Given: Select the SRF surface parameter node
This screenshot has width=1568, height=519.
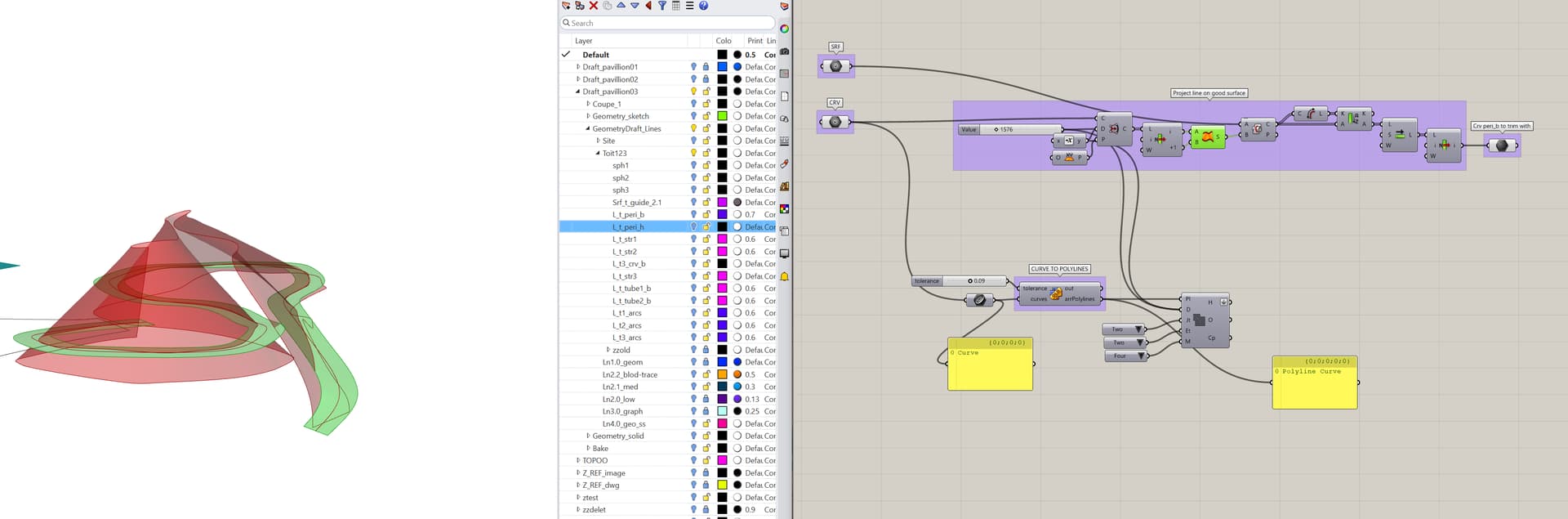Looking at the screenshot, I should coord(835,66).
